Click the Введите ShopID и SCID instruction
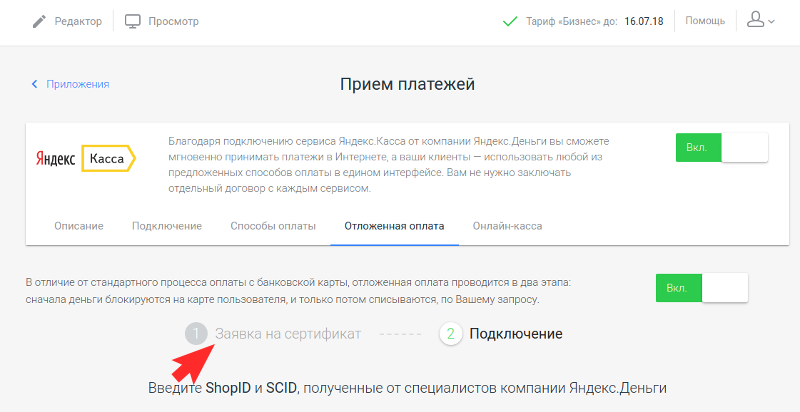 pos(408,388)
